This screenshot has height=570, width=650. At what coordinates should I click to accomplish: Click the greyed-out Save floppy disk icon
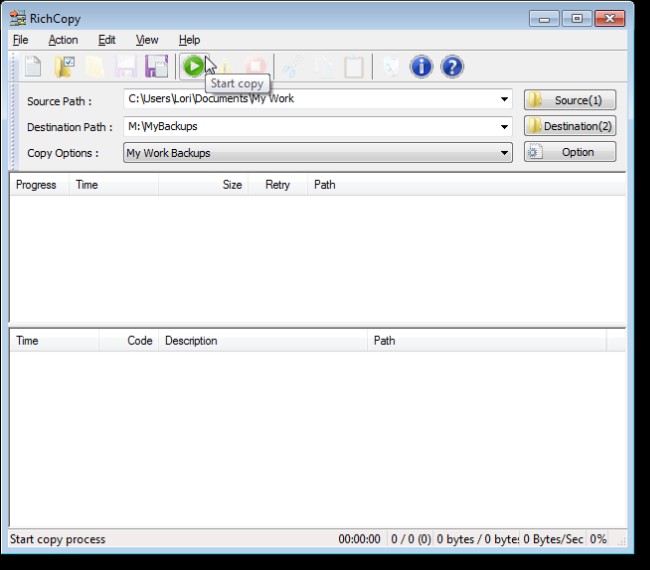[125, 66]
